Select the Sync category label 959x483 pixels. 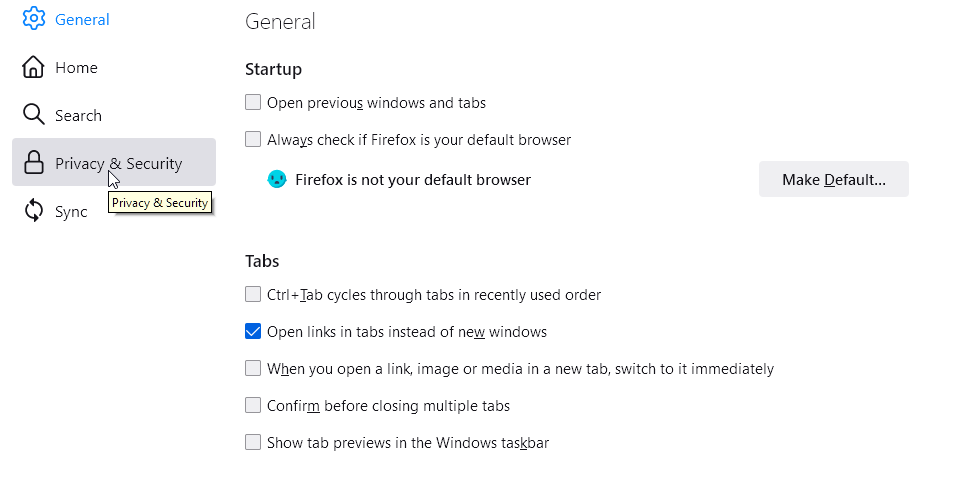pos(71,212)
